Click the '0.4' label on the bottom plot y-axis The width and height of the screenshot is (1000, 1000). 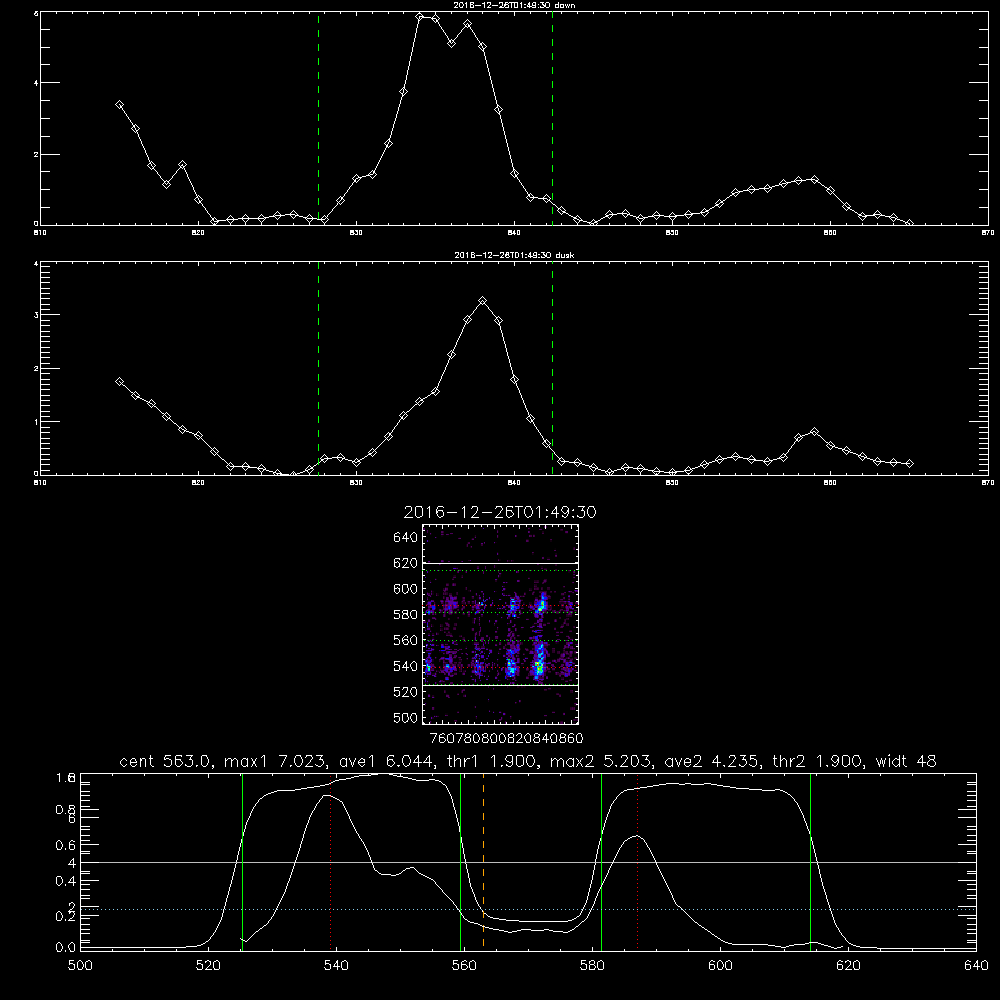[66, 881]
